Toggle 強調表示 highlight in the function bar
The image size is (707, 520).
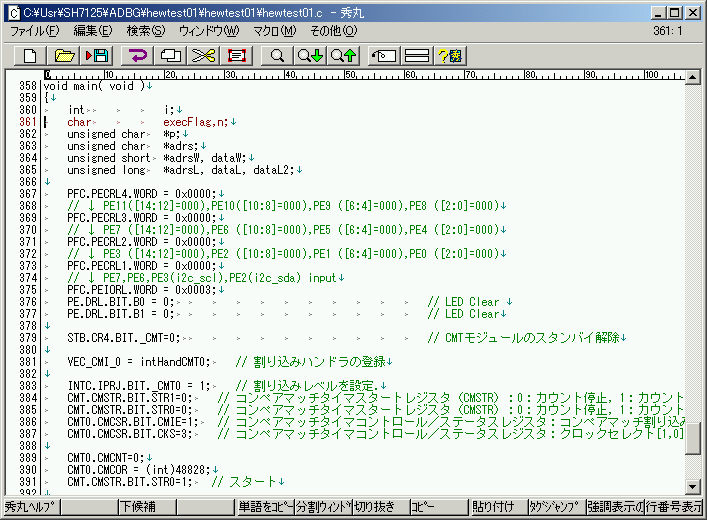click(614, 507)
